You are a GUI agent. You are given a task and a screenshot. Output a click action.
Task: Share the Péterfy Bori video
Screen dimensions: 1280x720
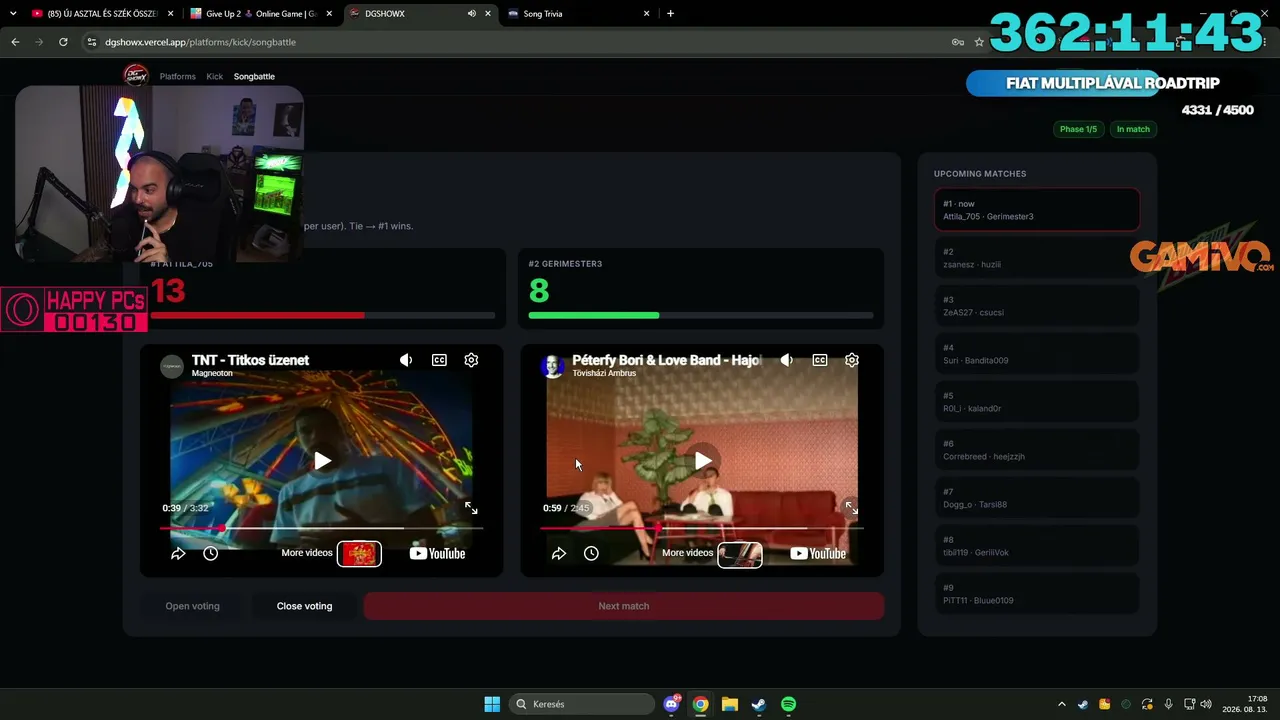point(559,553)
